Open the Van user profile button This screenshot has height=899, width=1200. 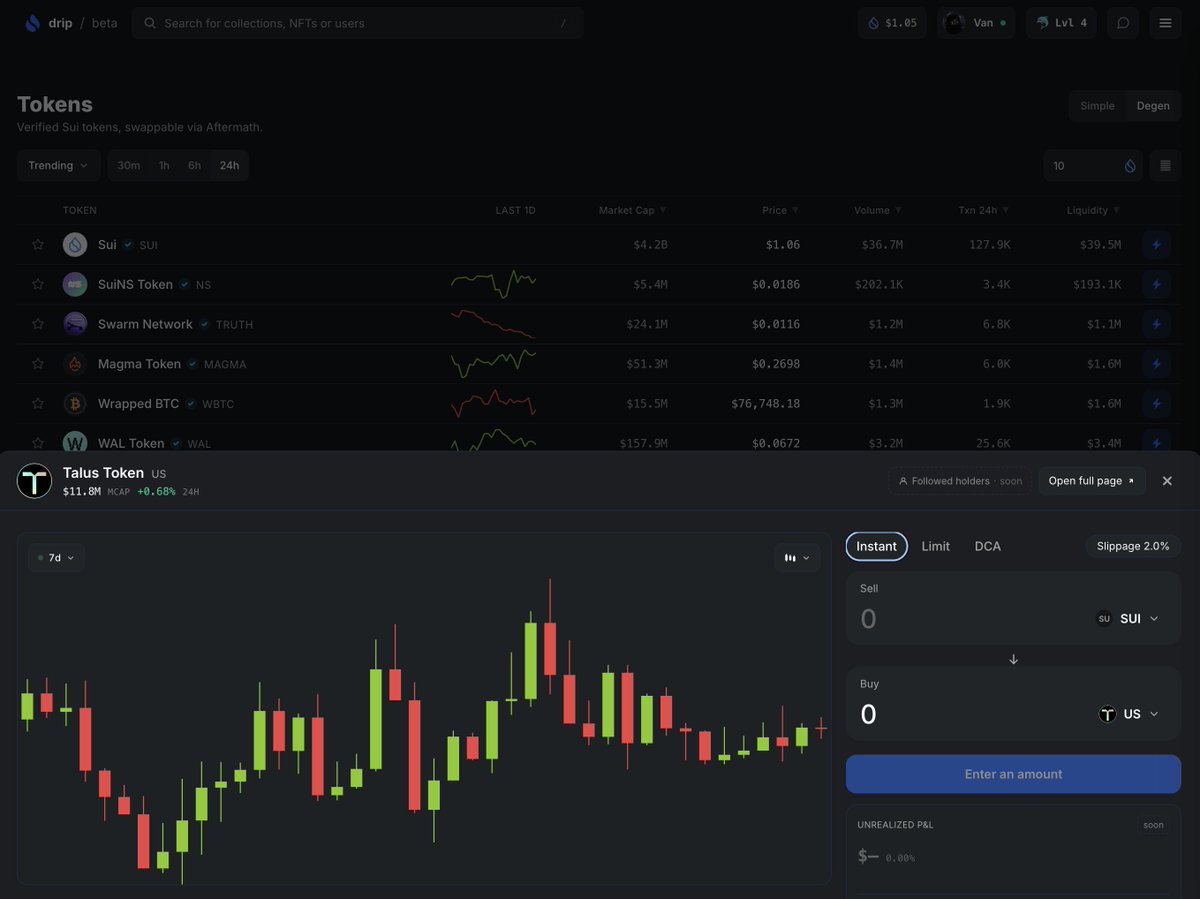coord(976,23)
